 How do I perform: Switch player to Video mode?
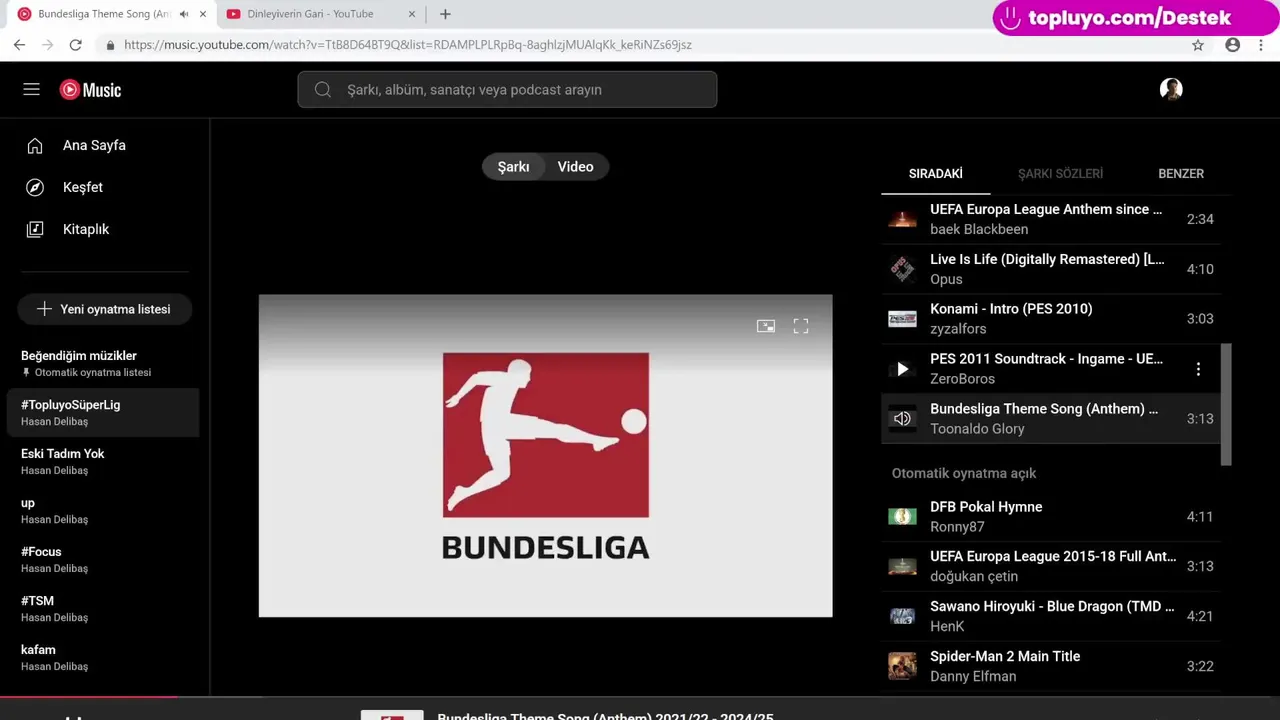click(576, 167)
